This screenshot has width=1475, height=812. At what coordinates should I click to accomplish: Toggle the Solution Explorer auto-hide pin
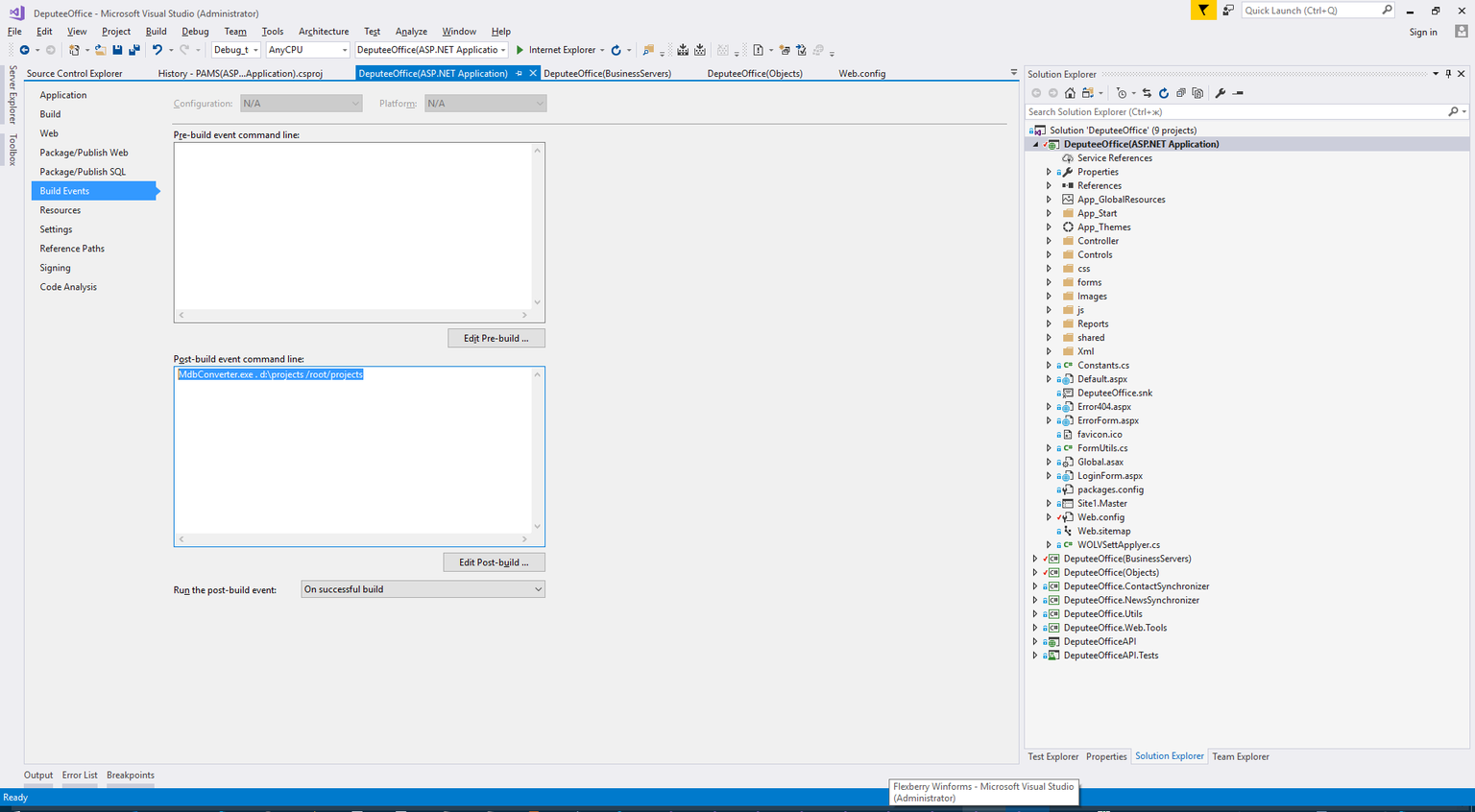(x=1448, y=74)
